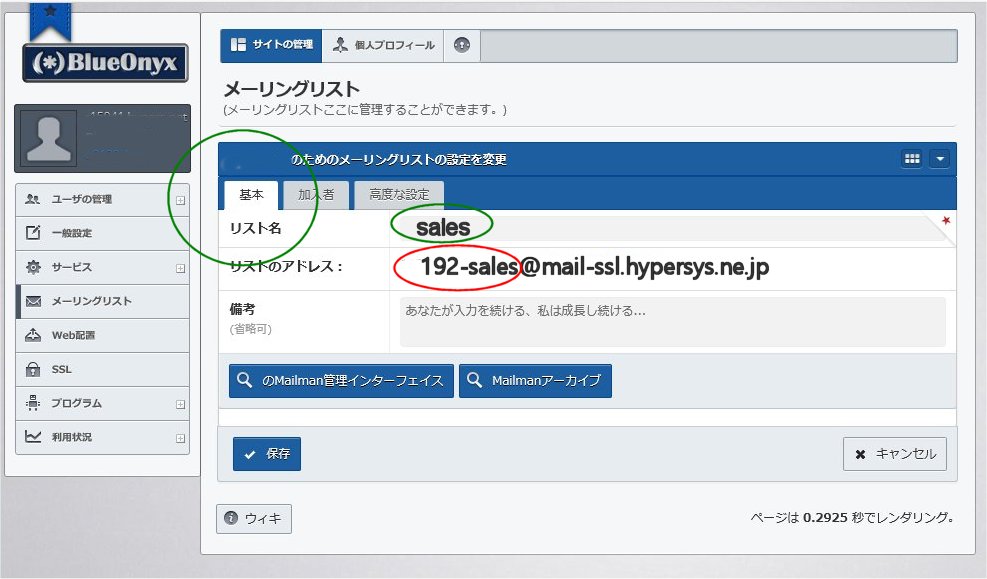The width and height of the screenshot is (987, 579).
Task: Click the 保存 button
Action: point(267,453)
